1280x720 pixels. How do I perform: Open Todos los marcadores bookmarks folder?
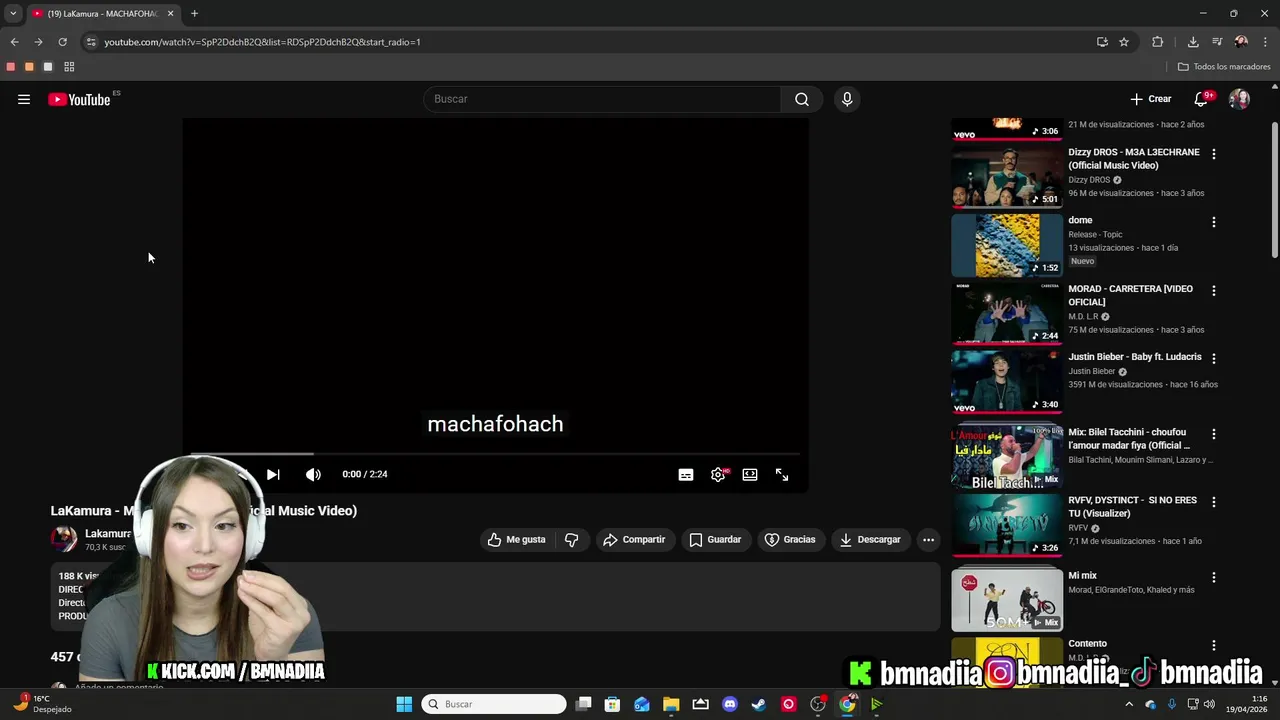click(x=1224, y=67)
